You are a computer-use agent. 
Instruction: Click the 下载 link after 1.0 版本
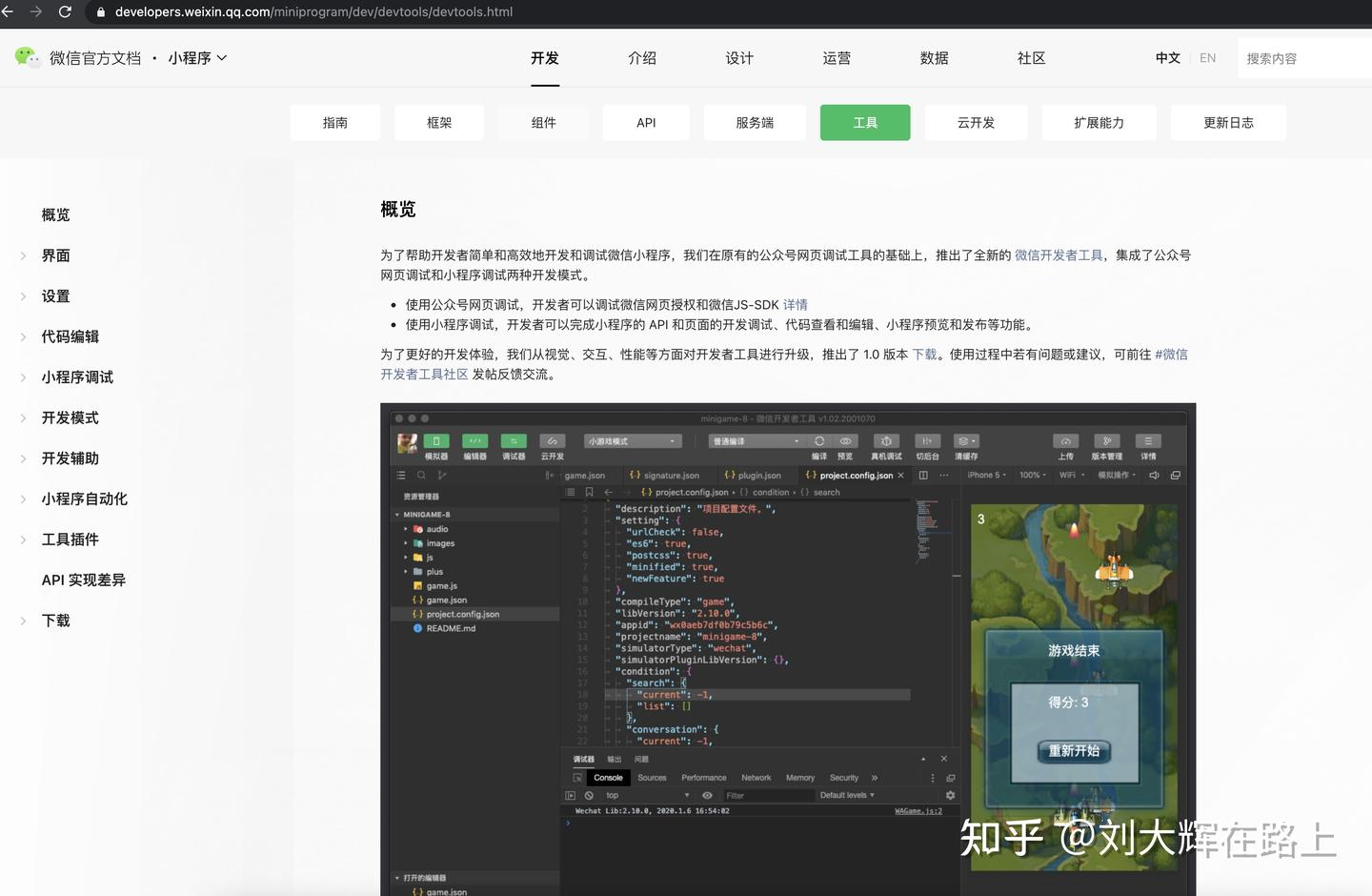[x=924, y=355]
